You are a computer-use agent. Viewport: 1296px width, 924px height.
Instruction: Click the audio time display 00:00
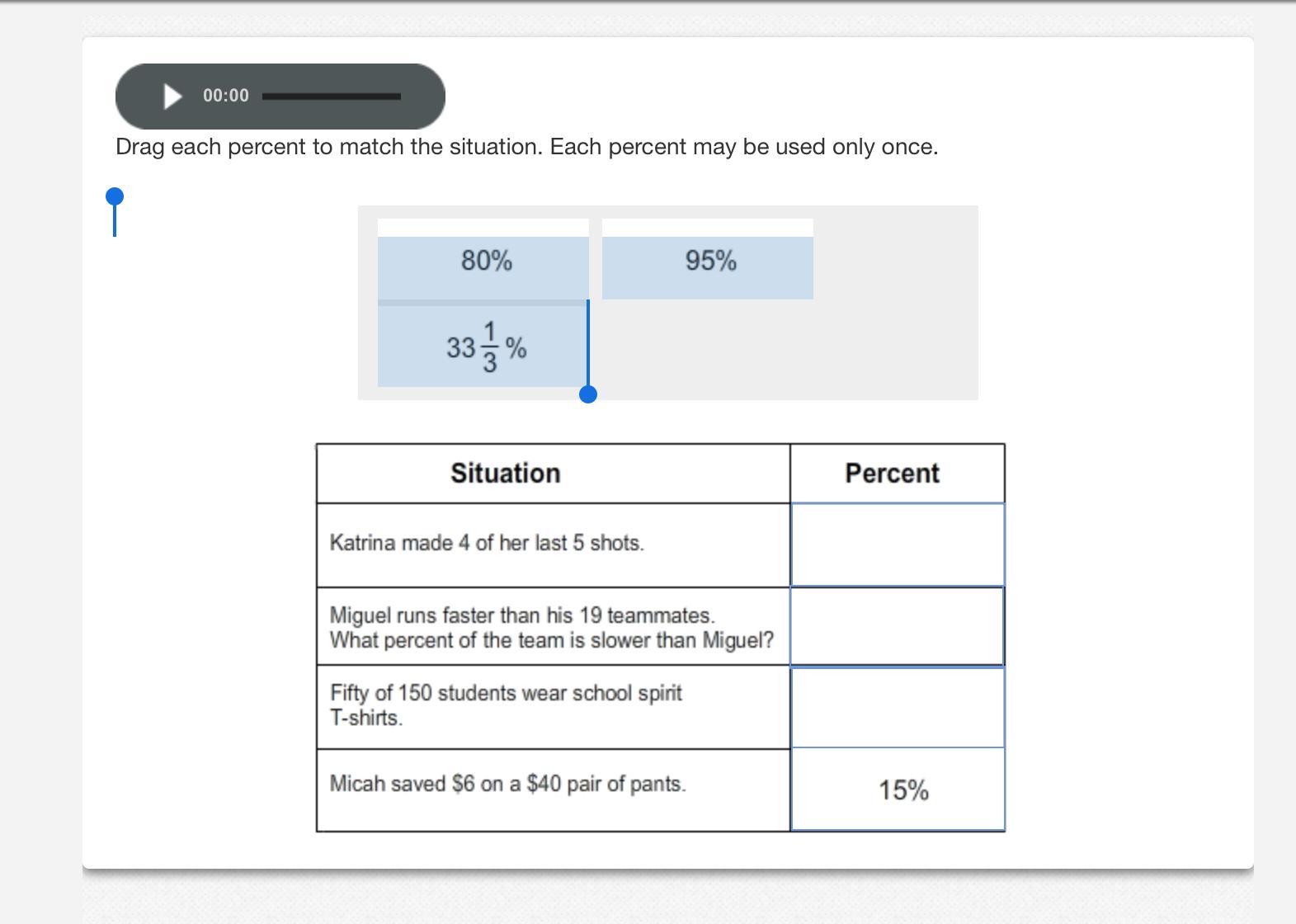226,96
